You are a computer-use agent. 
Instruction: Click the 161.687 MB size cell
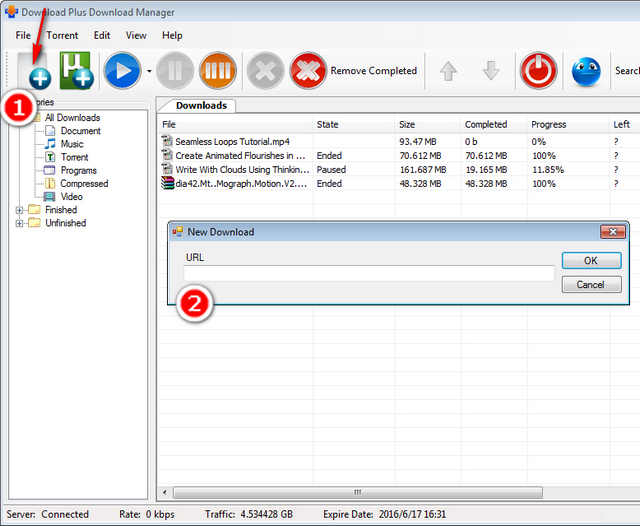423,169
